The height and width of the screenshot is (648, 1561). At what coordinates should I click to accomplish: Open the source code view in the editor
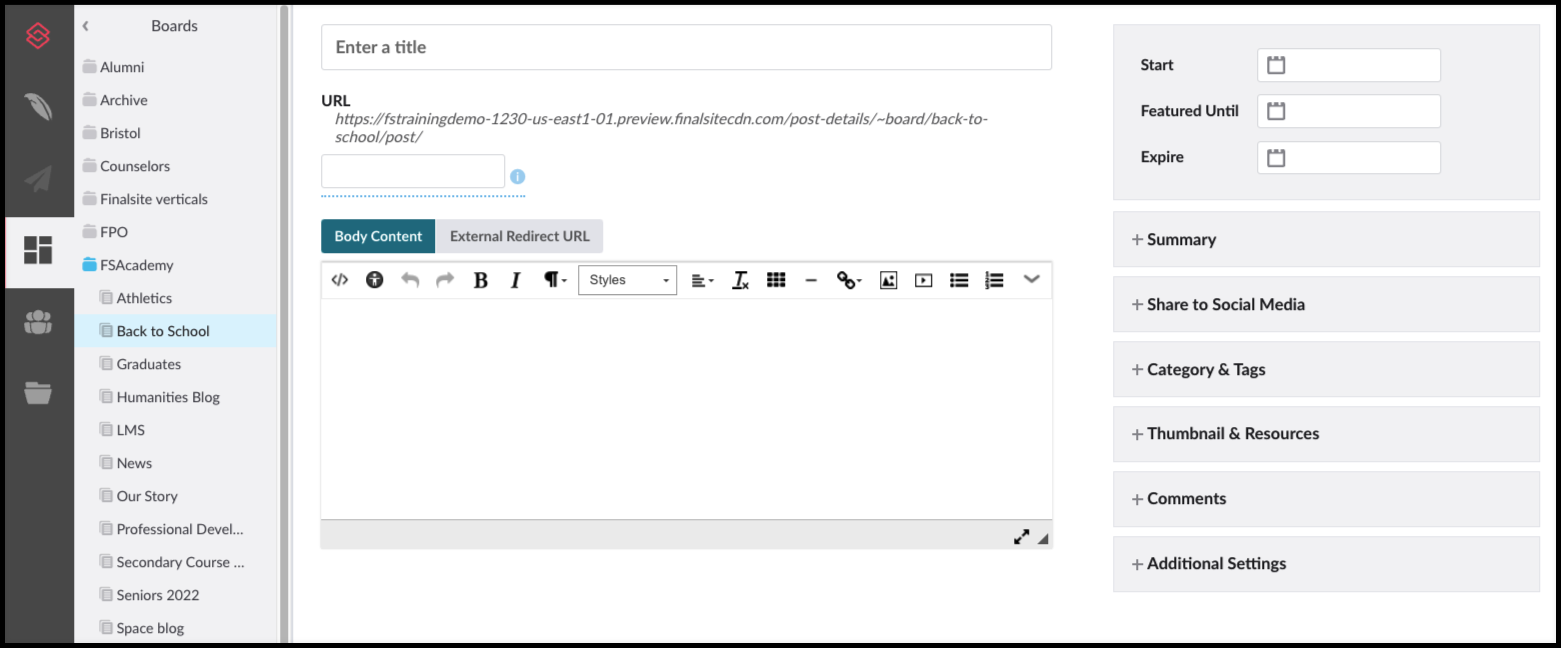point(339,280)
